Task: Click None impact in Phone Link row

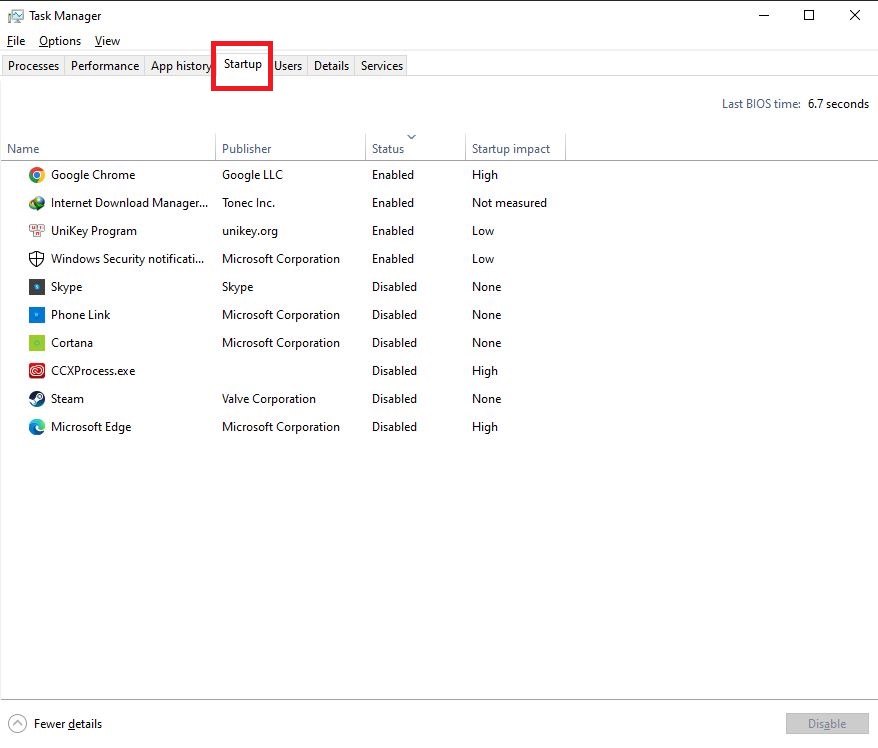Action: tap(486, 315)
